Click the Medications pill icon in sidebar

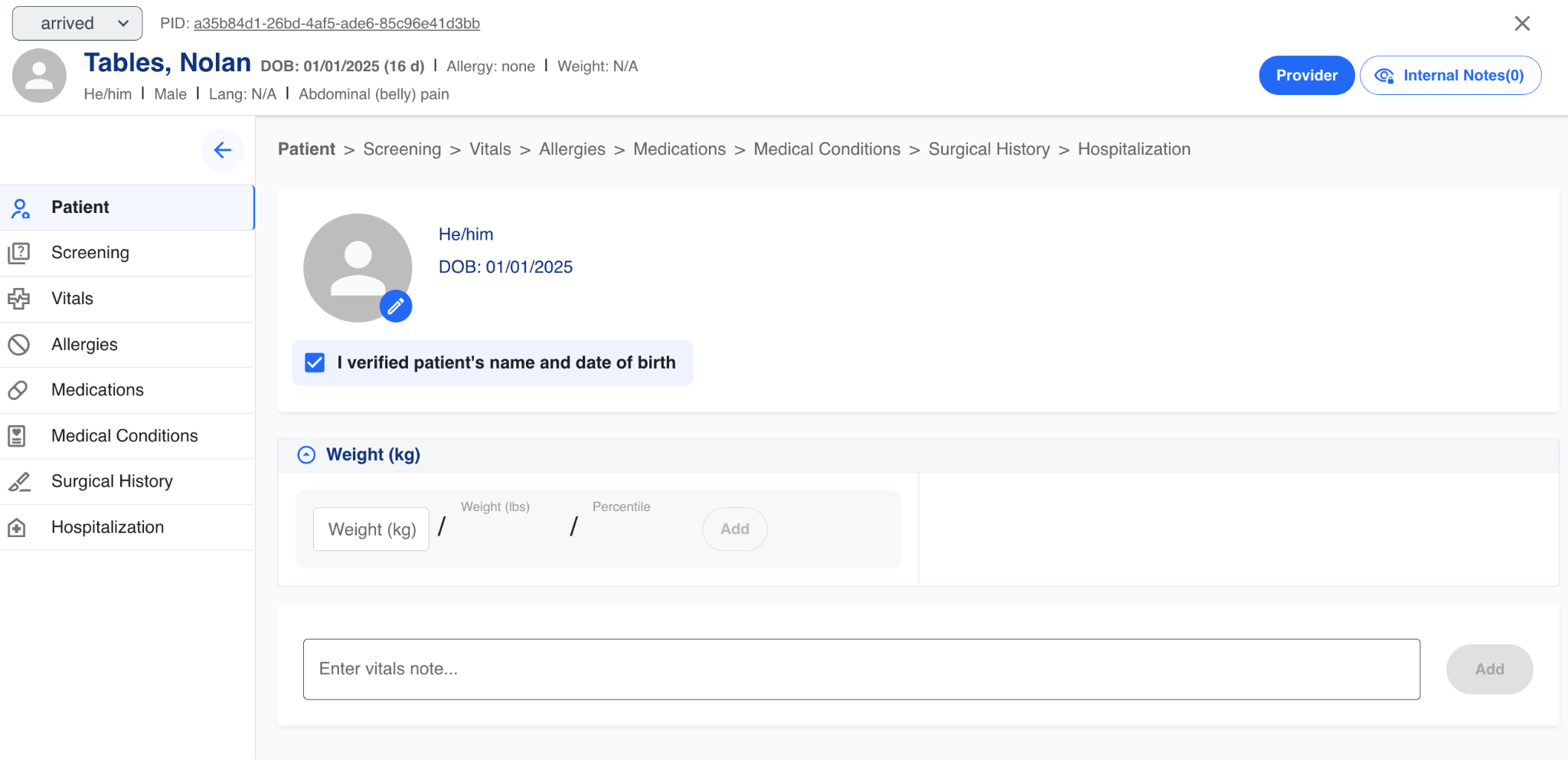pyautogui.click(x=18, y=390)
